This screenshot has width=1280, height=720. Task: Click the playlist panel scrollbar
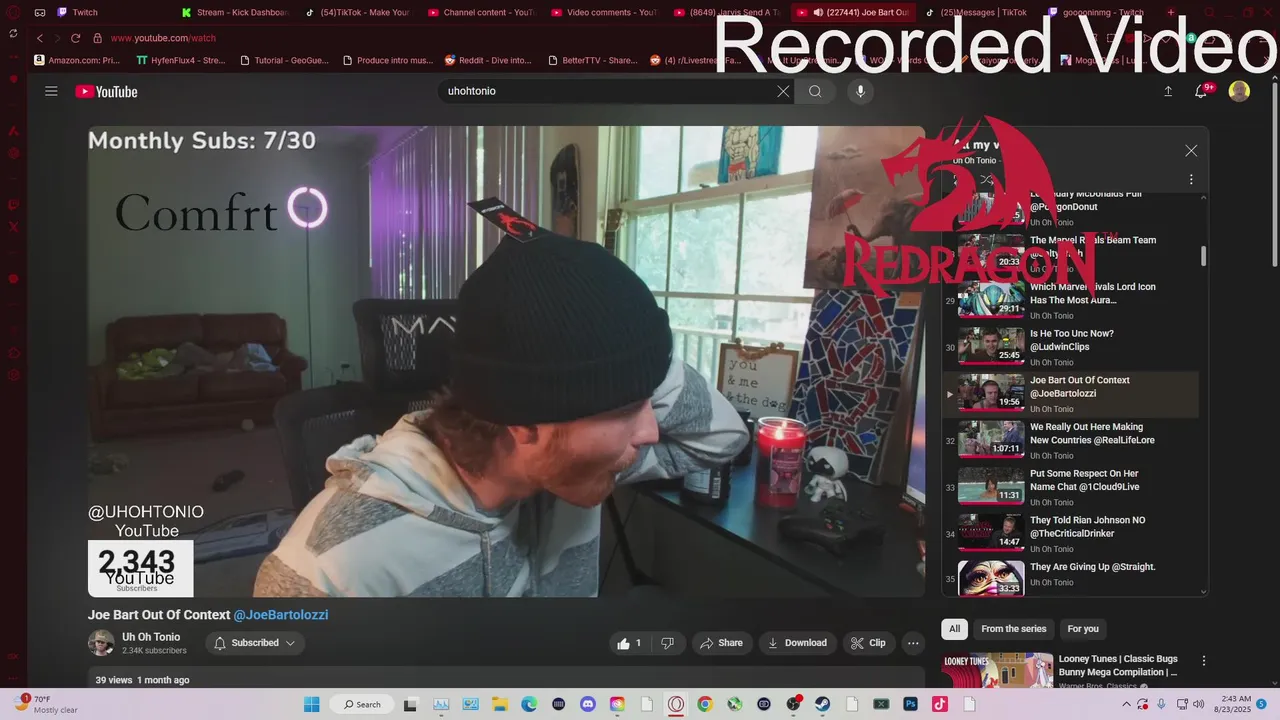click(1203, 256)
